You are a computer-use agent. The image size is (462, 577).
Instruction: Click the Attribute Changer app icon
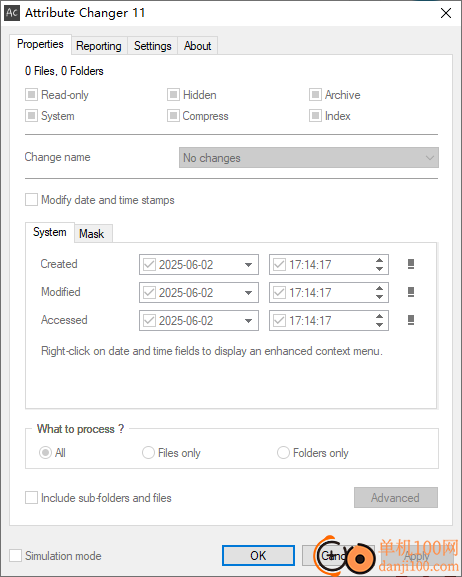(12, 13)
